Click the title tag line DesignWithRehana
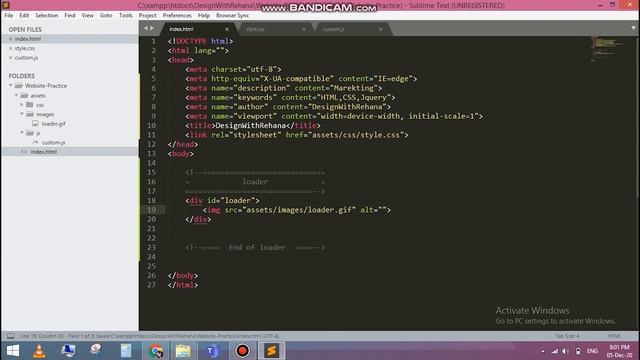This screenshot has height=360, width=640. (x=253, y=125)
